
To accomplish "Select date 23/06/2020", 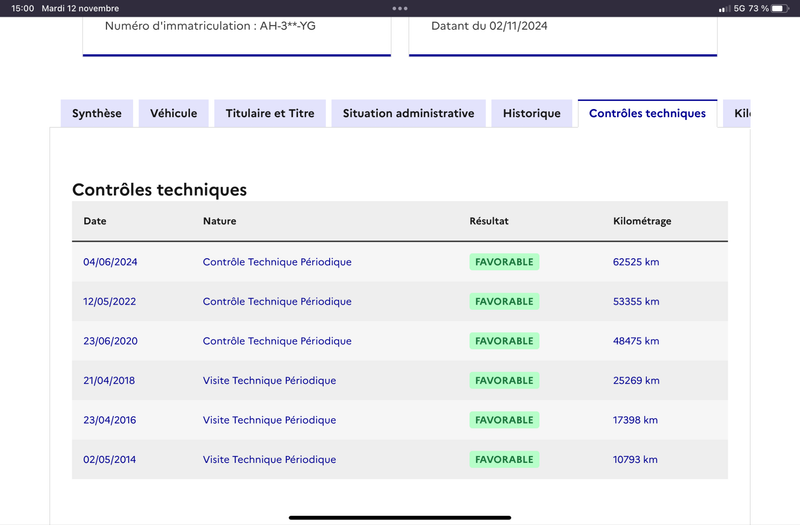I will [x=110, y=341].
